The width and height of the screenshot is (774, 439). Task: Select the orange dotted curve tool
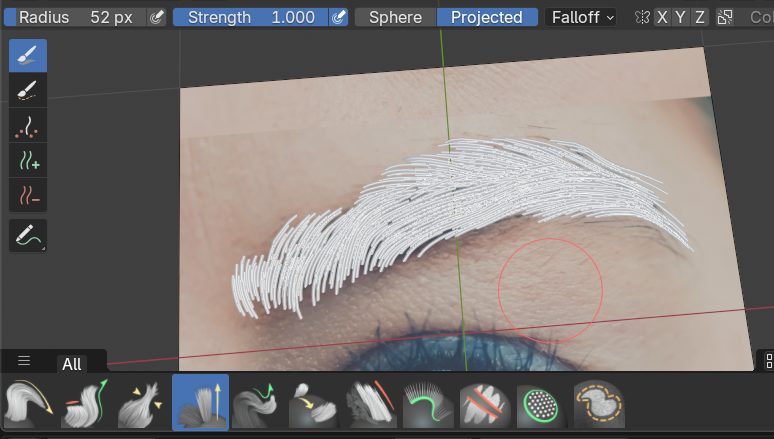point(28,126)
